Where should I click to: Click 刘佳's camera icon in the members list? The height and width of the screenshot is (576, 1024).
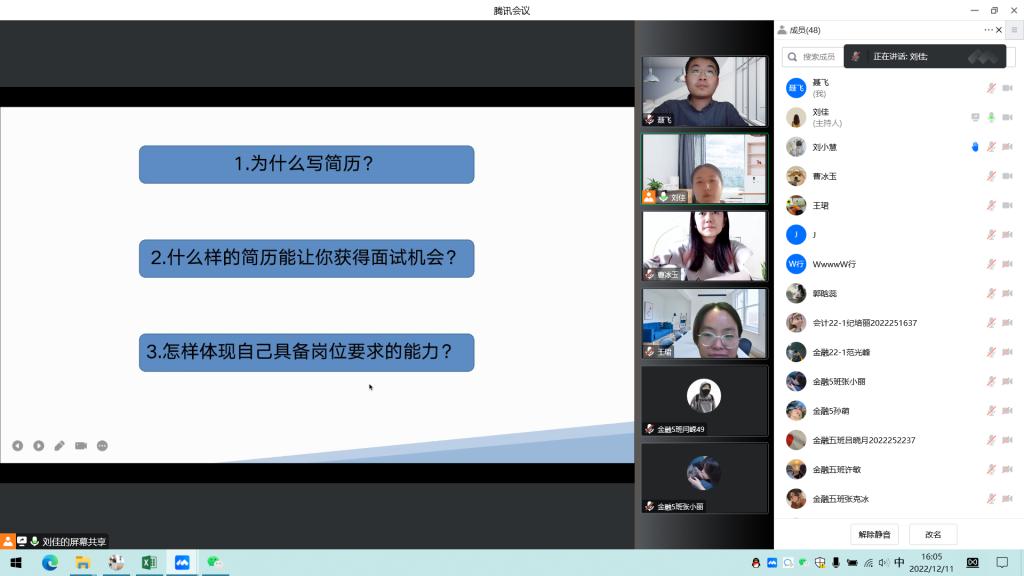1008,117
